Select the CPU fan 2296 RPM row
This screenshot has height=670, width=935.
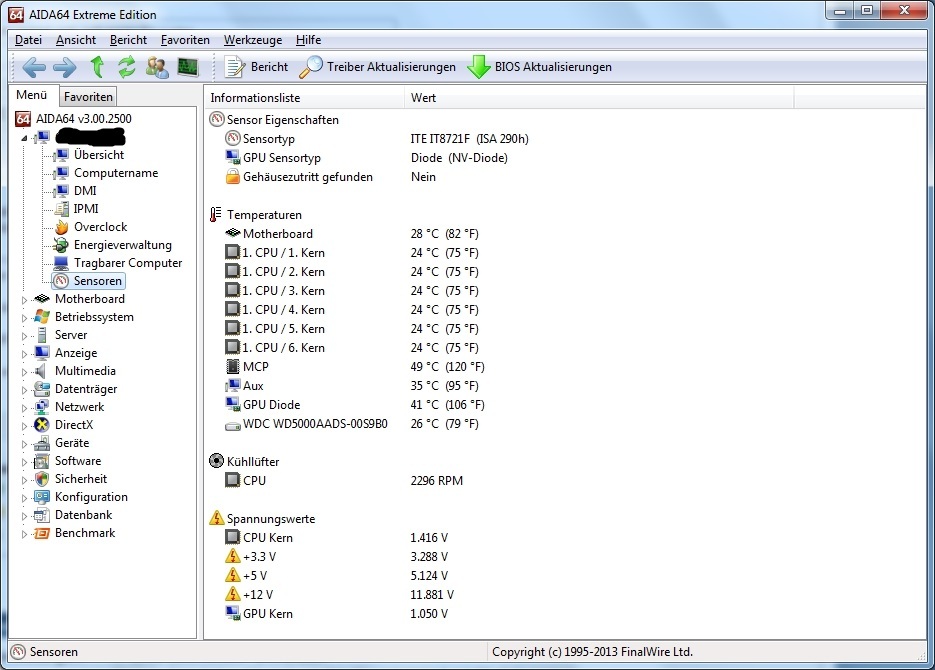[x=344, y=480]
